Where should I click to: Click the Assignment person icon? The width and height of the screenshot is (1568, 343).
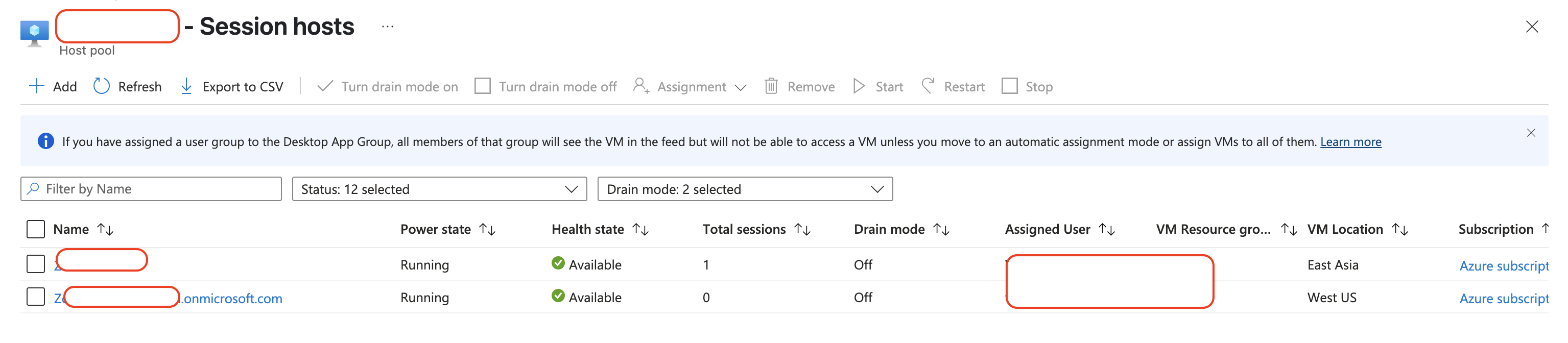coord(641,86)
